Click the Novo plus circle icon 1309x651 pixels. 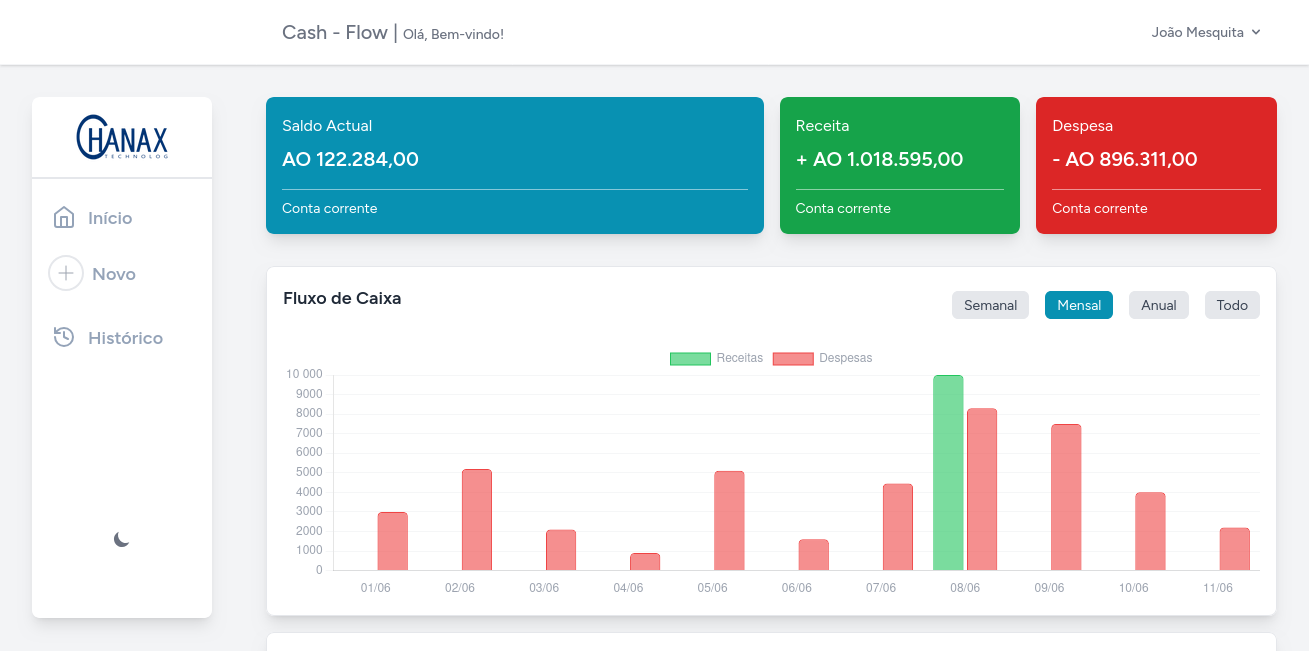pos(66,273)
